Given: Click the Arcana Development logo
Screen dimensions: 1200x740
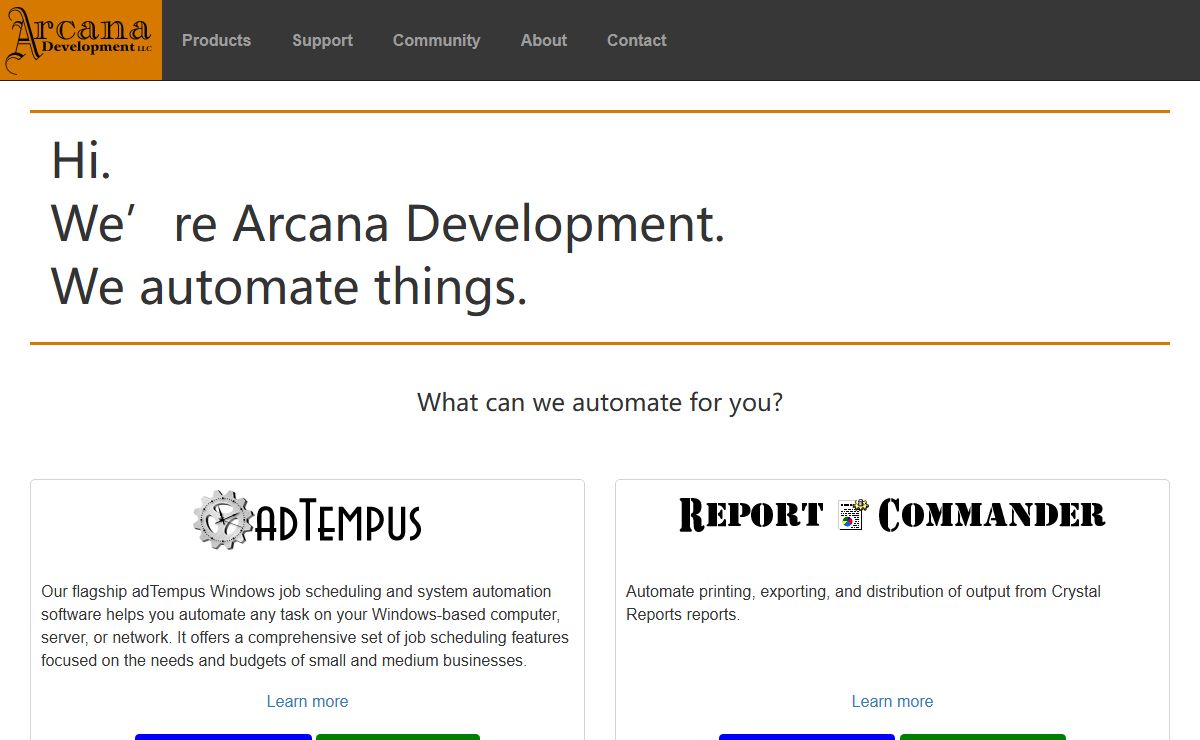Looking at the screenshot, I should [x=81, y=40].
